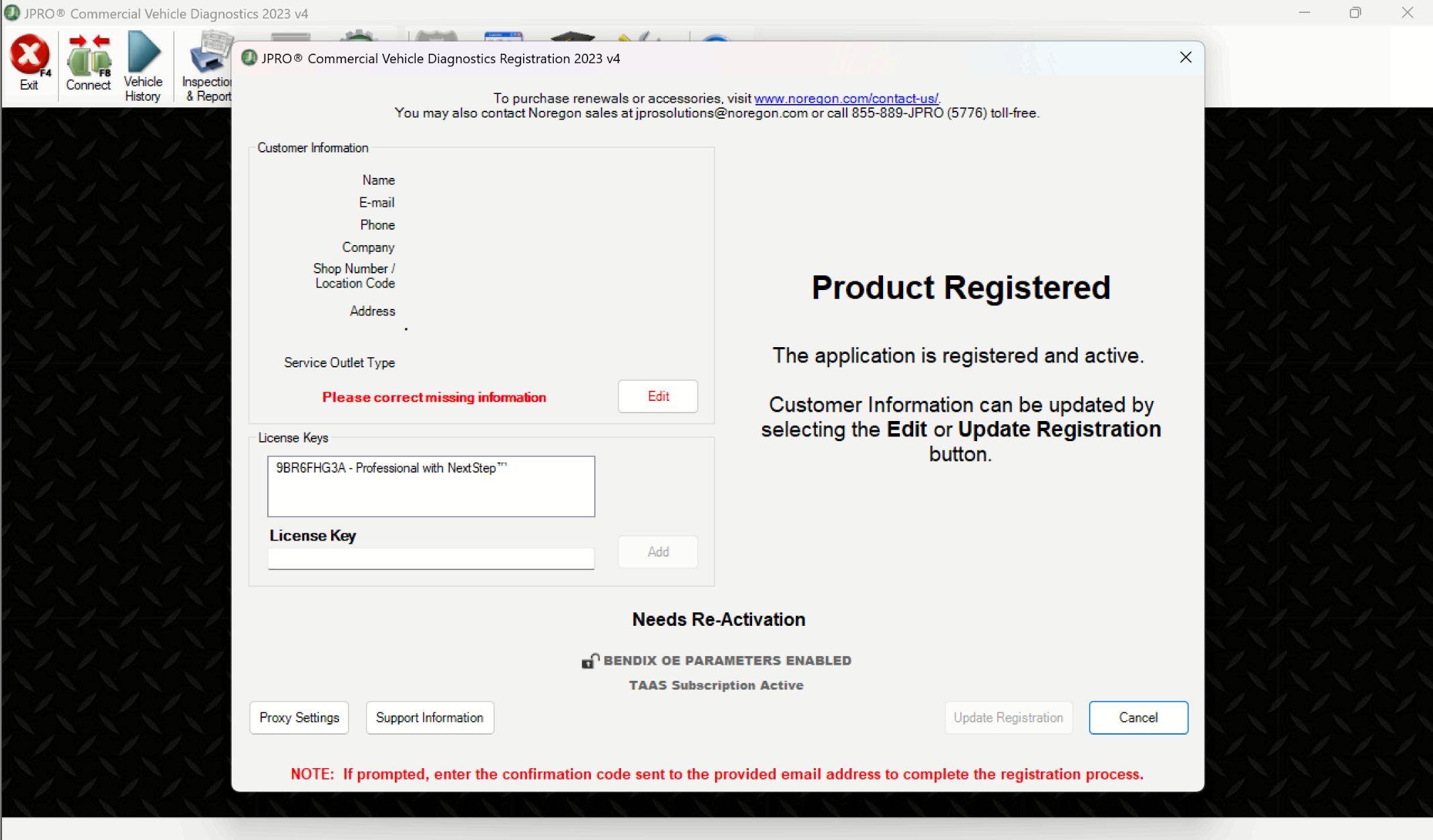1433x840 pixels.
Task: Click the Update Registration button
Action: 1009,718
